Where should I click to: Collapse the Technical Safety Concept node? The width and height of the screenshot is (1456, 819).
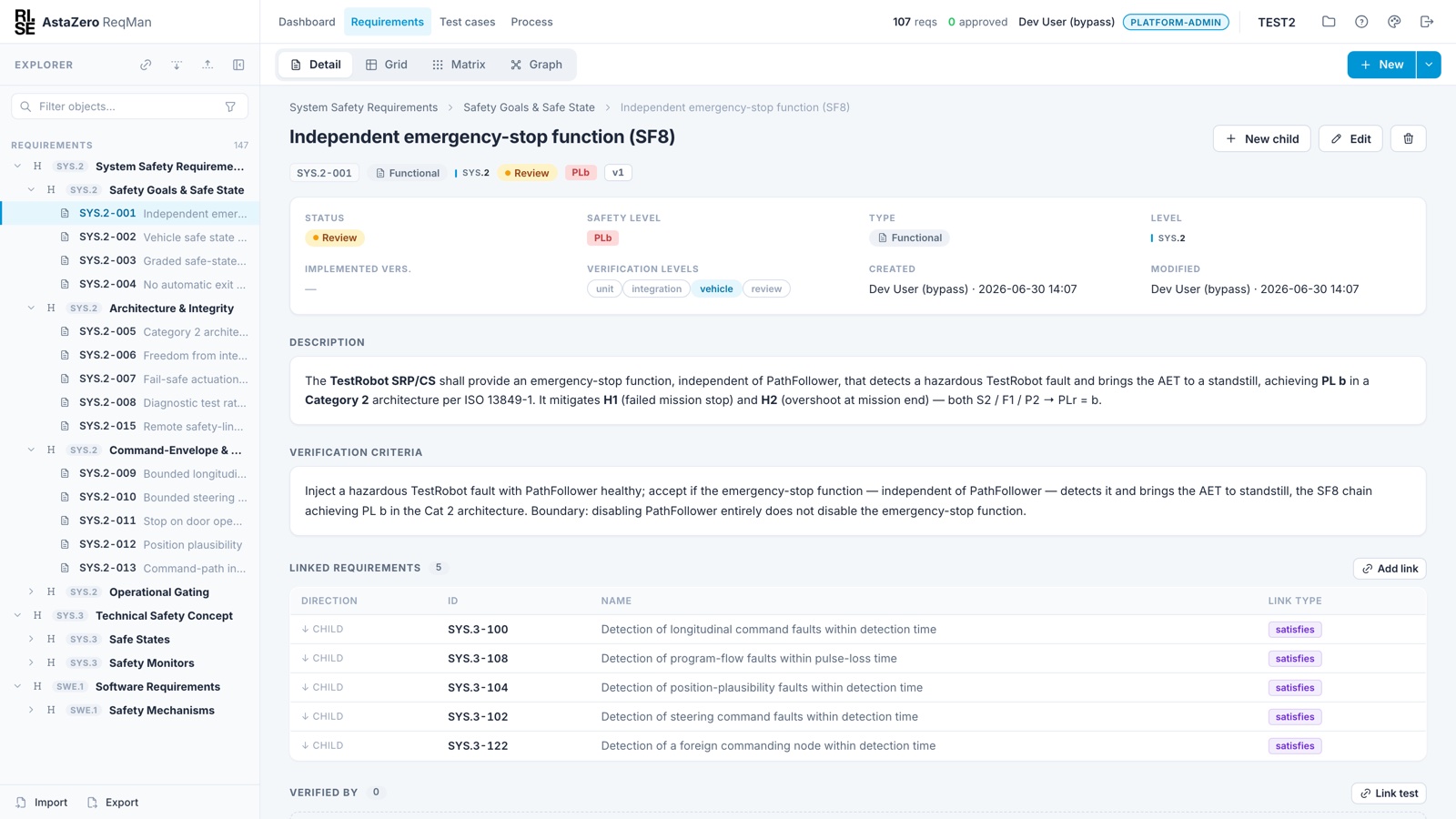17,616
